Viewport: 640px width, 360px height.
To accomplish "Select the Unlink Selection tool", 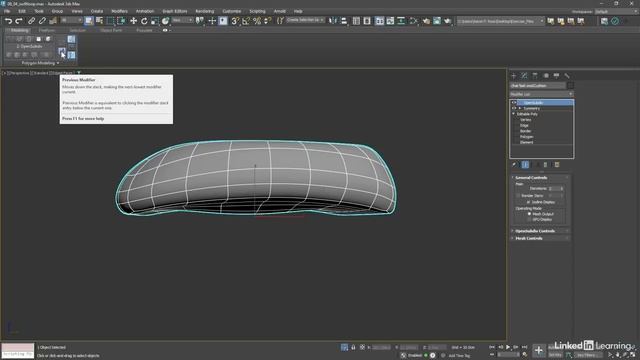I will 42,21.
